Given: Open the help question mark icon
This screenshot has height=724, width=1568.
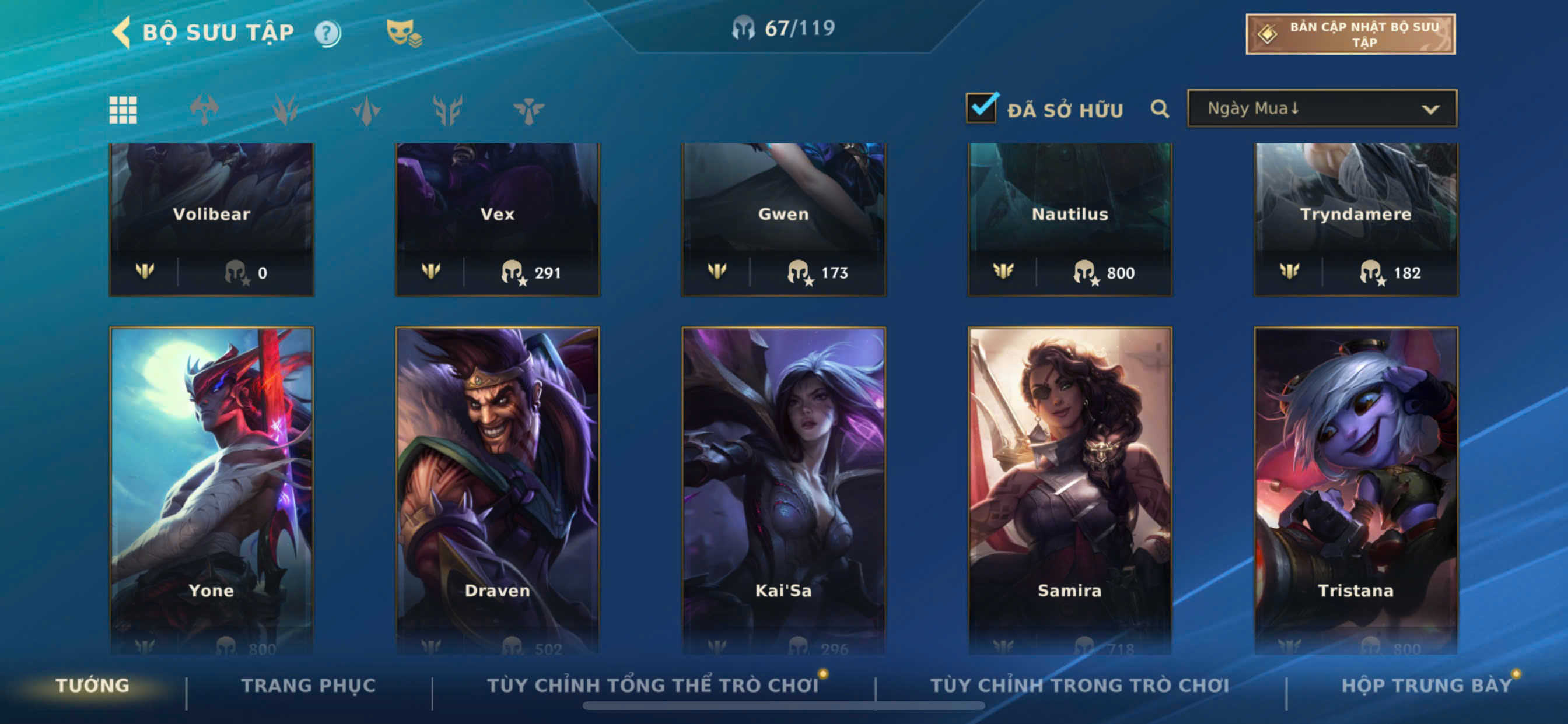Looking at the screenshot, I should pos(327,33).
